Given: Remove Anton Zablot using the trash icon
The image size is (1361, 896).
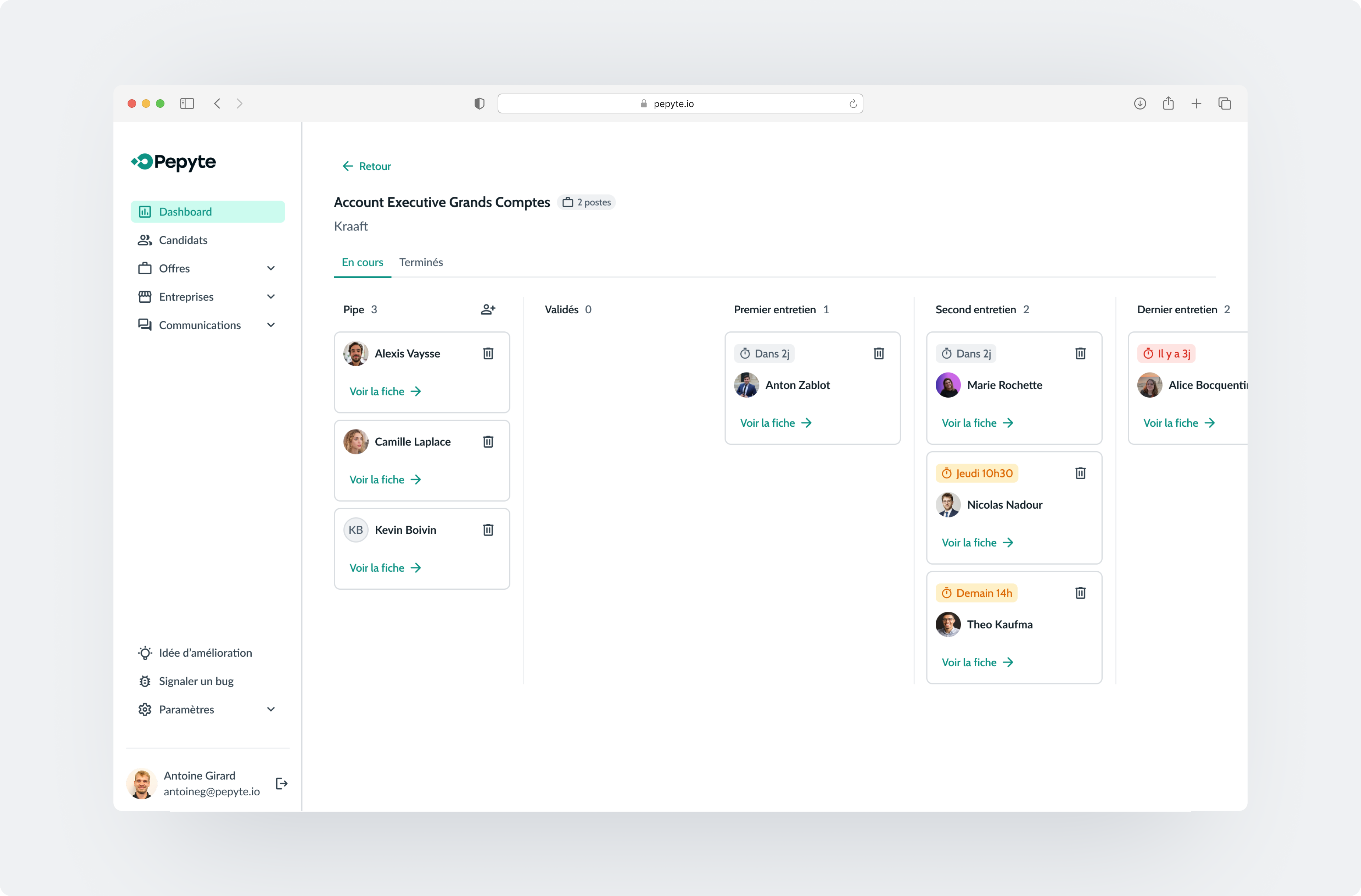Looking at the screenshot, I should 879,353.
